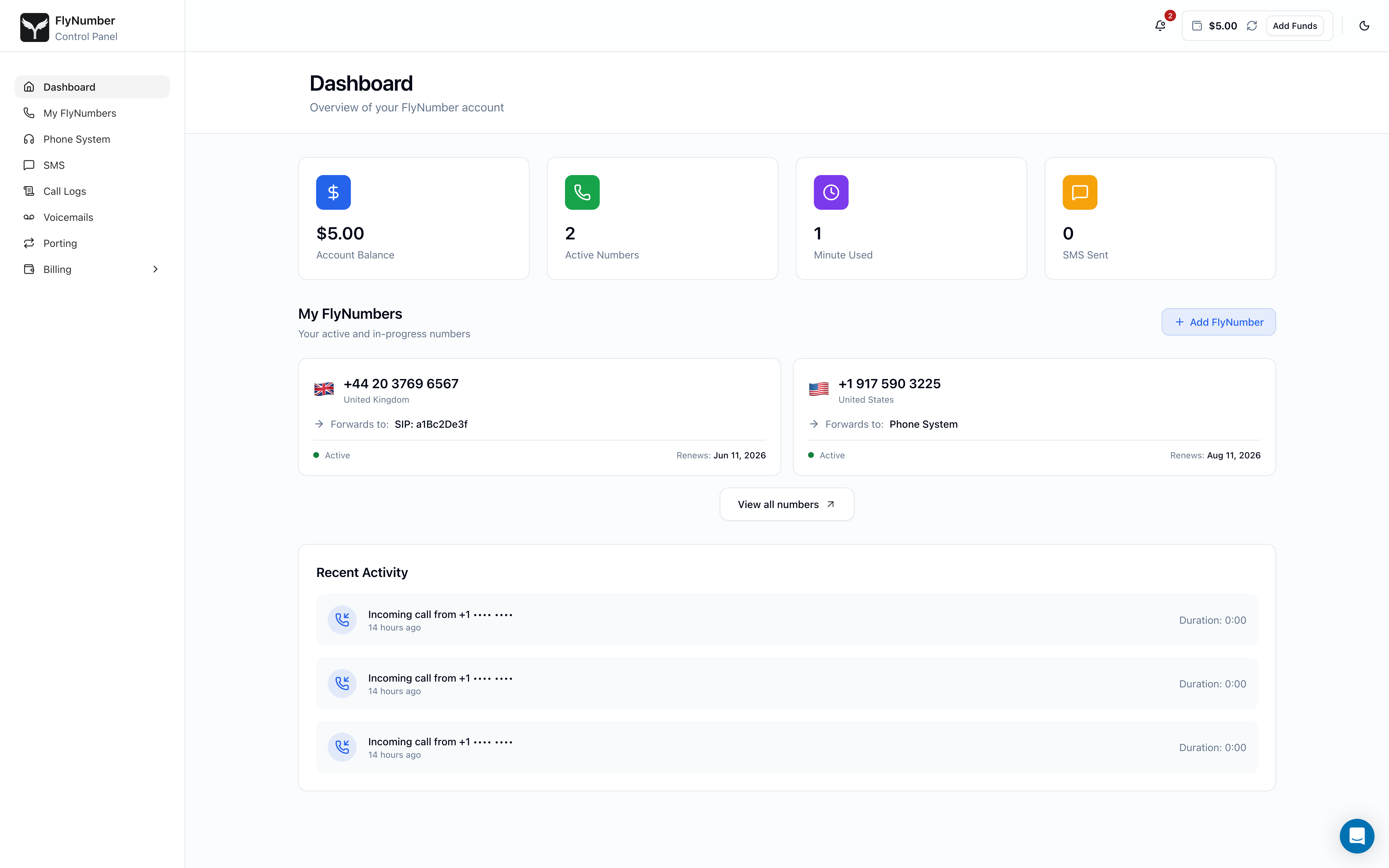
Task: Click the purple clock Minute Used icon
Action: click(831, 192)
